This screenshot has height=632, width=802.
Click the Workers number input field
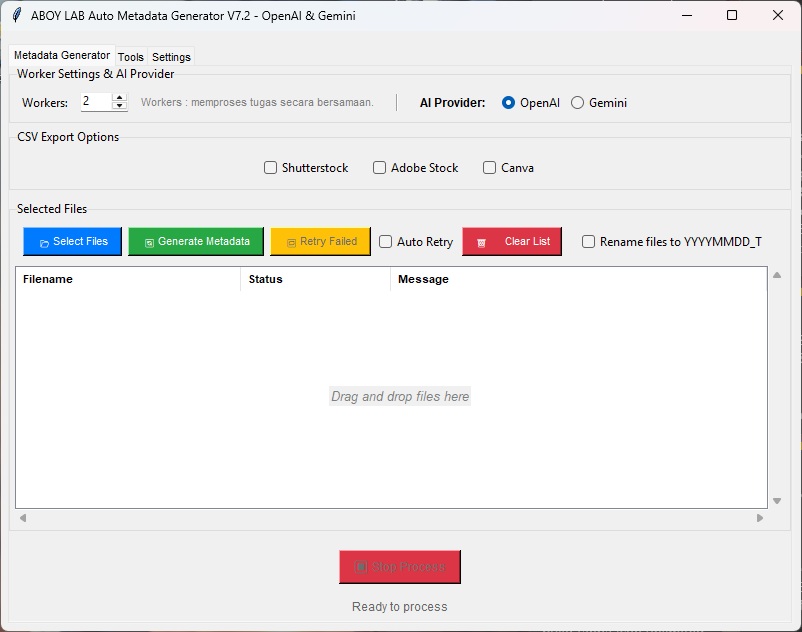[x=96, y=102]
